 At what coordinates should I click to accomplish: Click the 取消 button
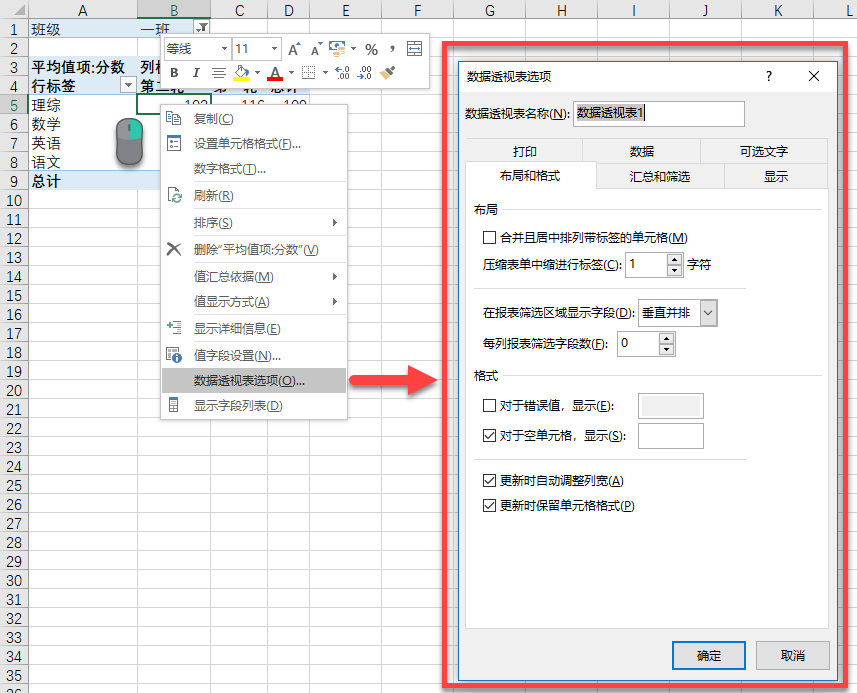[792, 656]
